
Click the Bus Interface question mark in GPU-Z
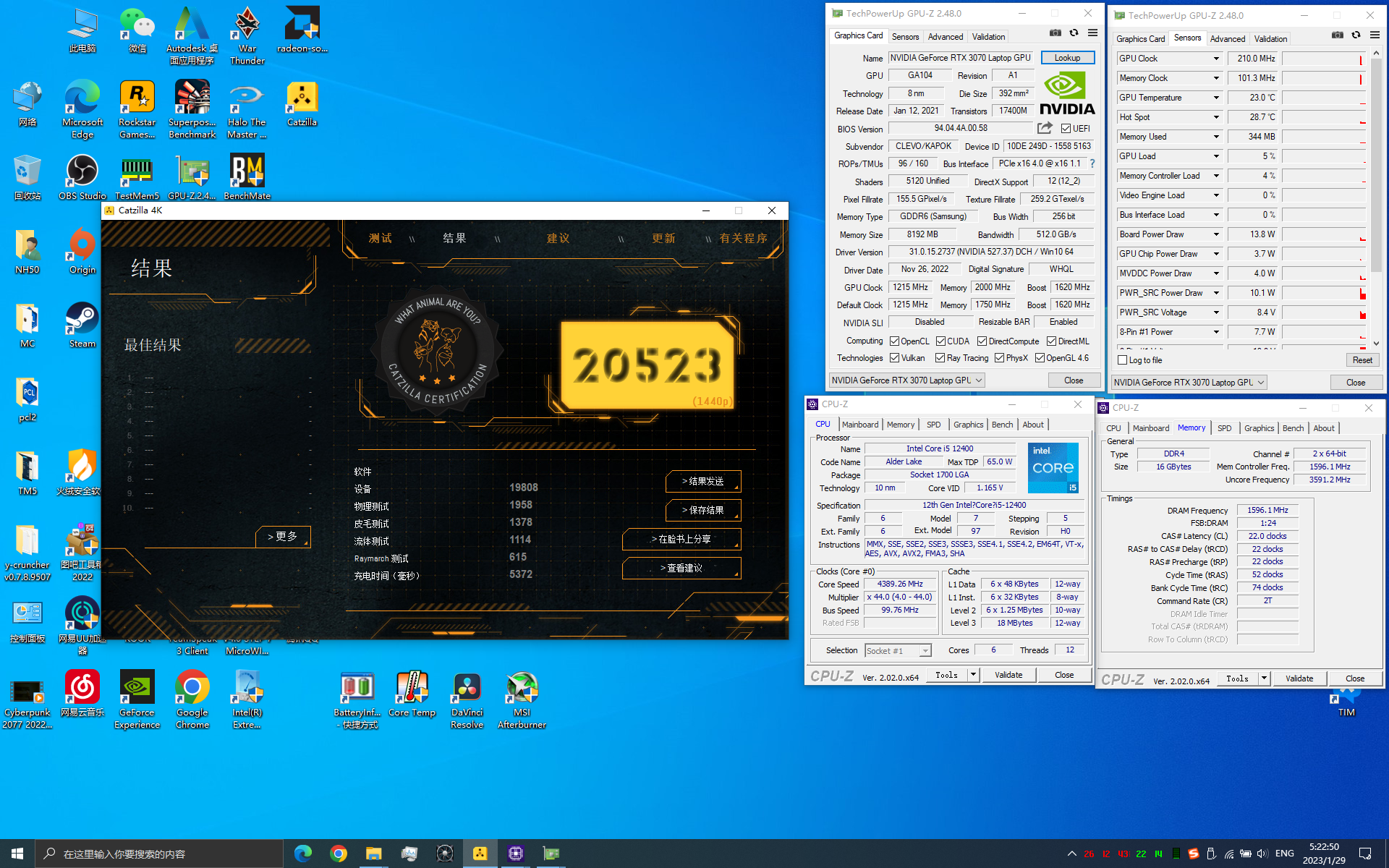point(1092,163)
